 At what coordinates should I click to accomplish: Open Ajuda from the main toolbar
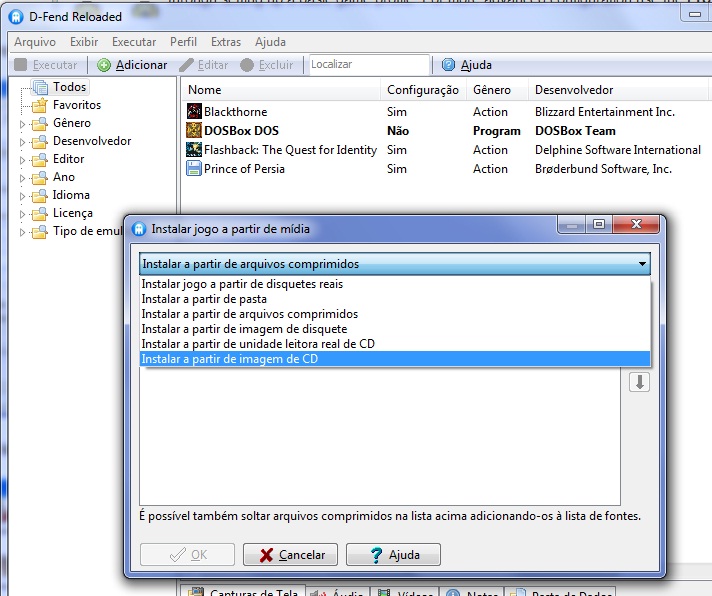pos(467,65)
